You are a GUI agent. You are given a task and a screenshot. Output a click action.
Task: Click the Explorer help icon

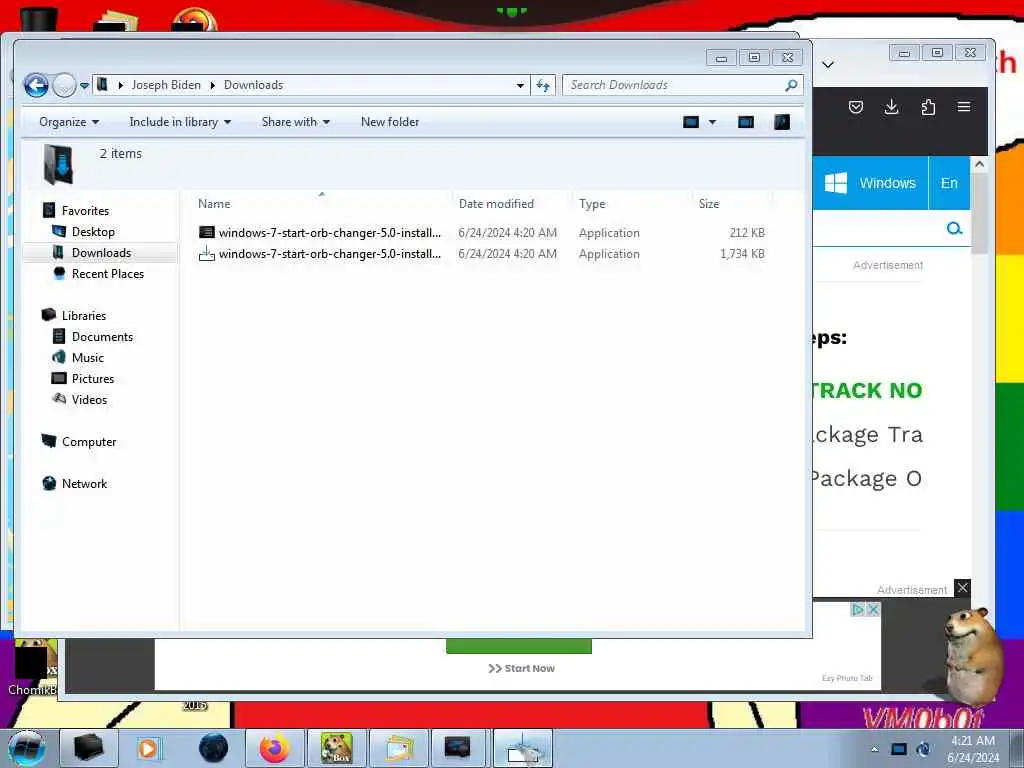(782, 122)
